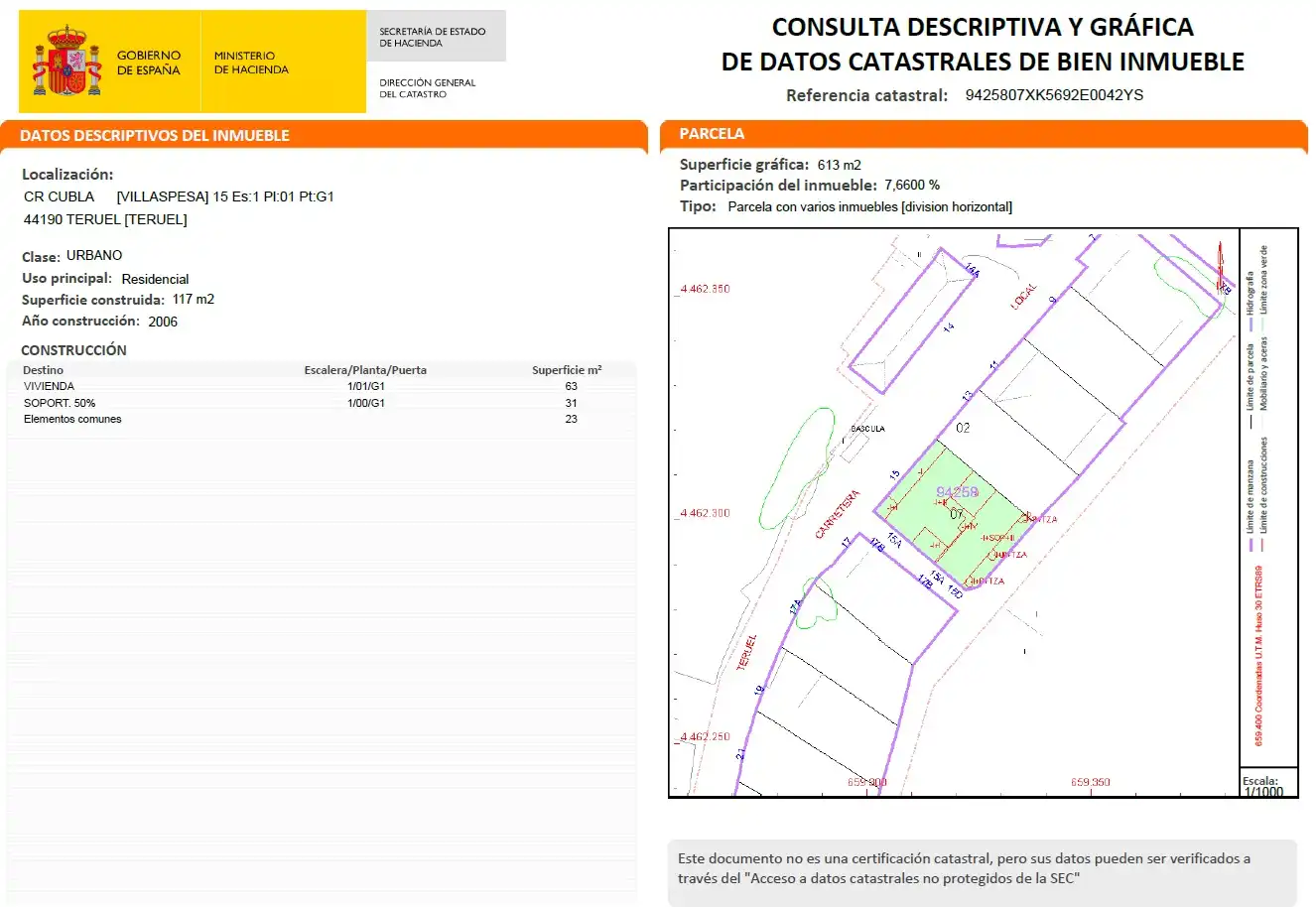
Task: Click 'SECRETARÍA DE ESTADO DE HACIENDA' label
Action: click(x=433, y=37)
